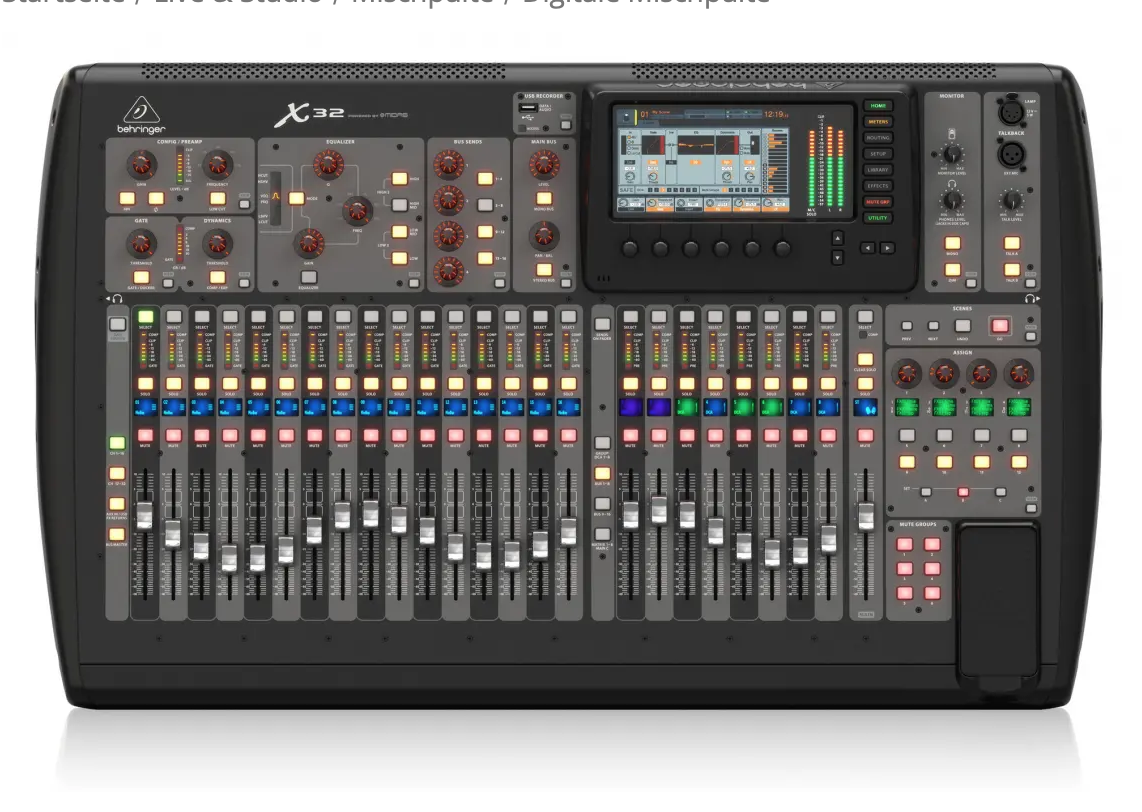1142x812 pixels.
Task: Click the left arrow button beside display
Action: pyautogui.click(x=867, y=248)
